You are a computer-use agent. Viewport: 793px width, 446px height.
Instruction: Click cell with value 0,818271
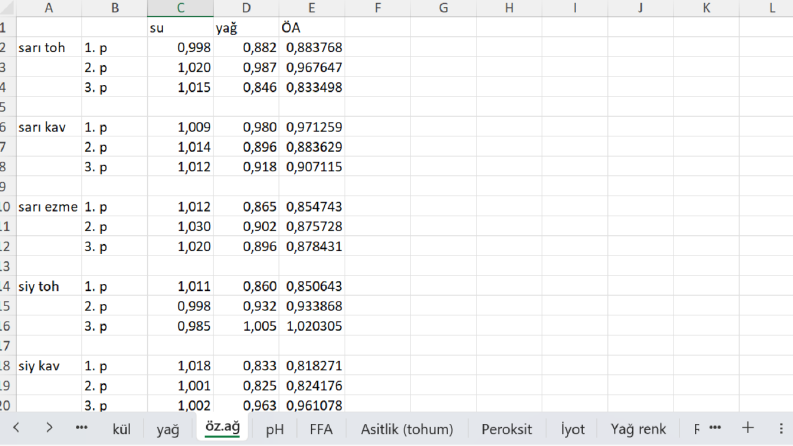[x=312, y=366]
